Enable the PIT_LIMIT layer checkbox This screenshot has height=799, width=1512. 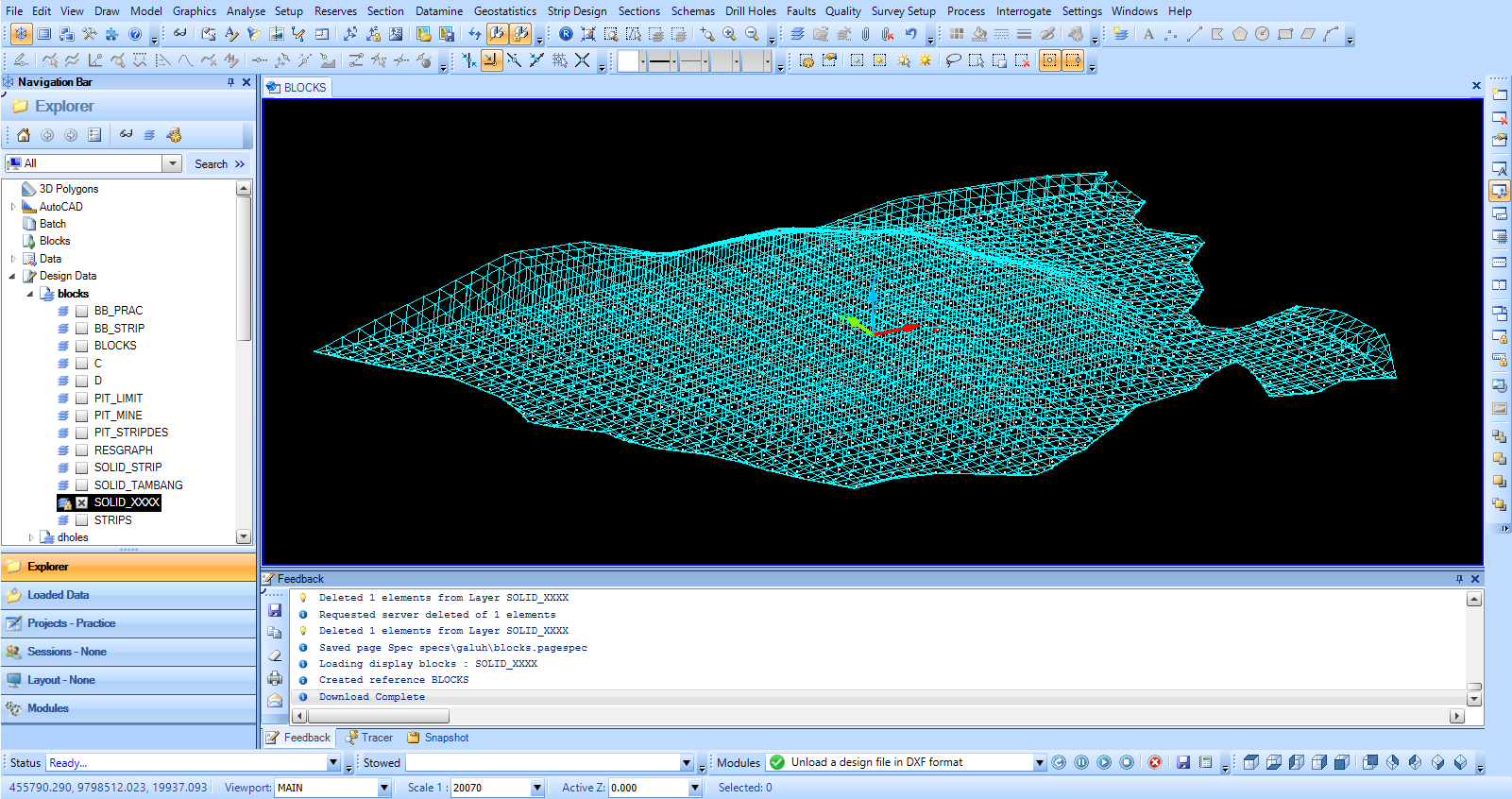pyautogui.click(x=82, y=399)
